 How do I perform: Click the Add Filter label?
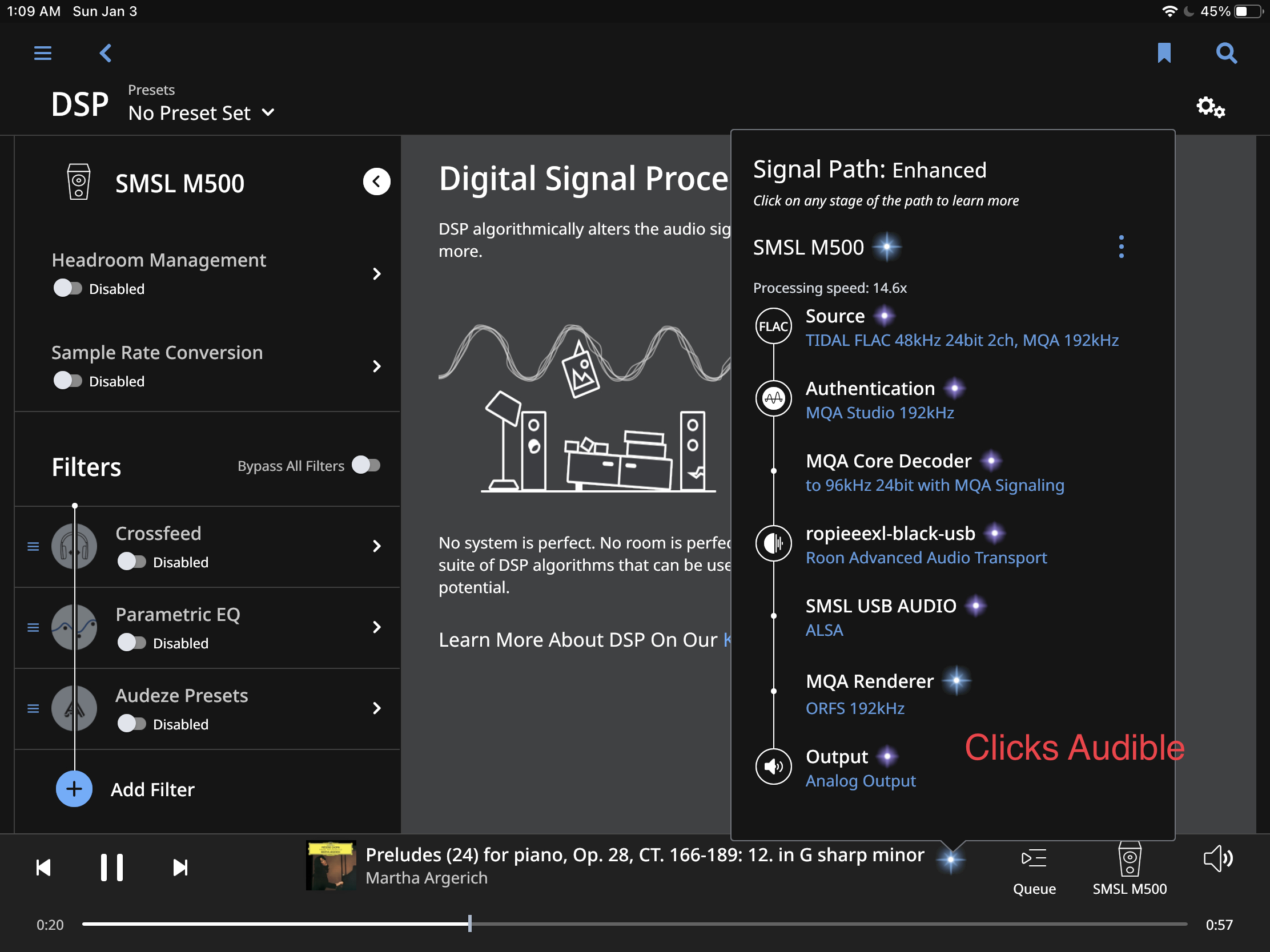[152, 789]
